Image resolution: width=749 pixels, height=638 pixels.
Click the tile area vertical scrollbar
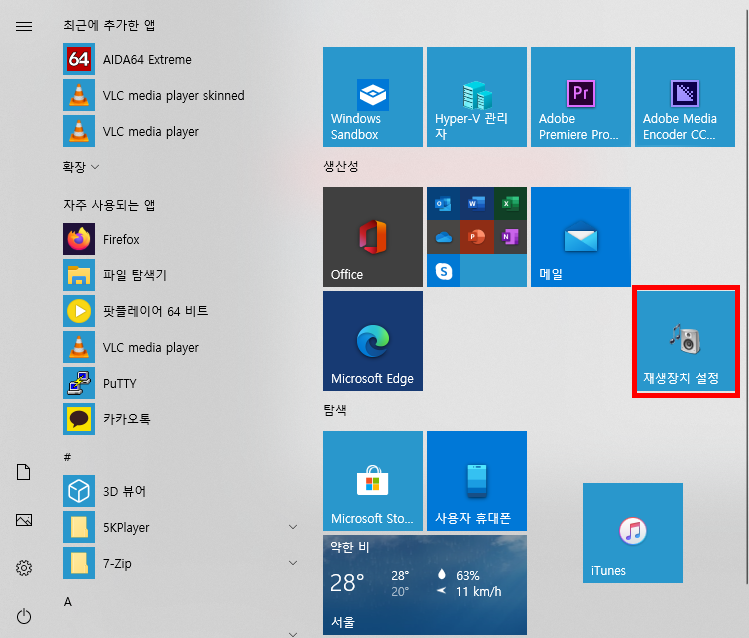[747, 296]
